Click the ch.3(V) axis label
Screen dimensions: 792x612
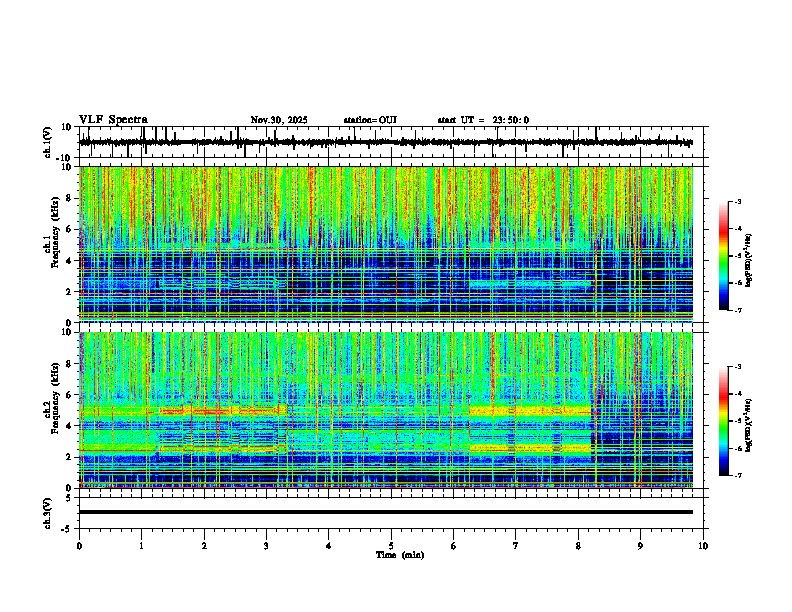coord(48,514)
